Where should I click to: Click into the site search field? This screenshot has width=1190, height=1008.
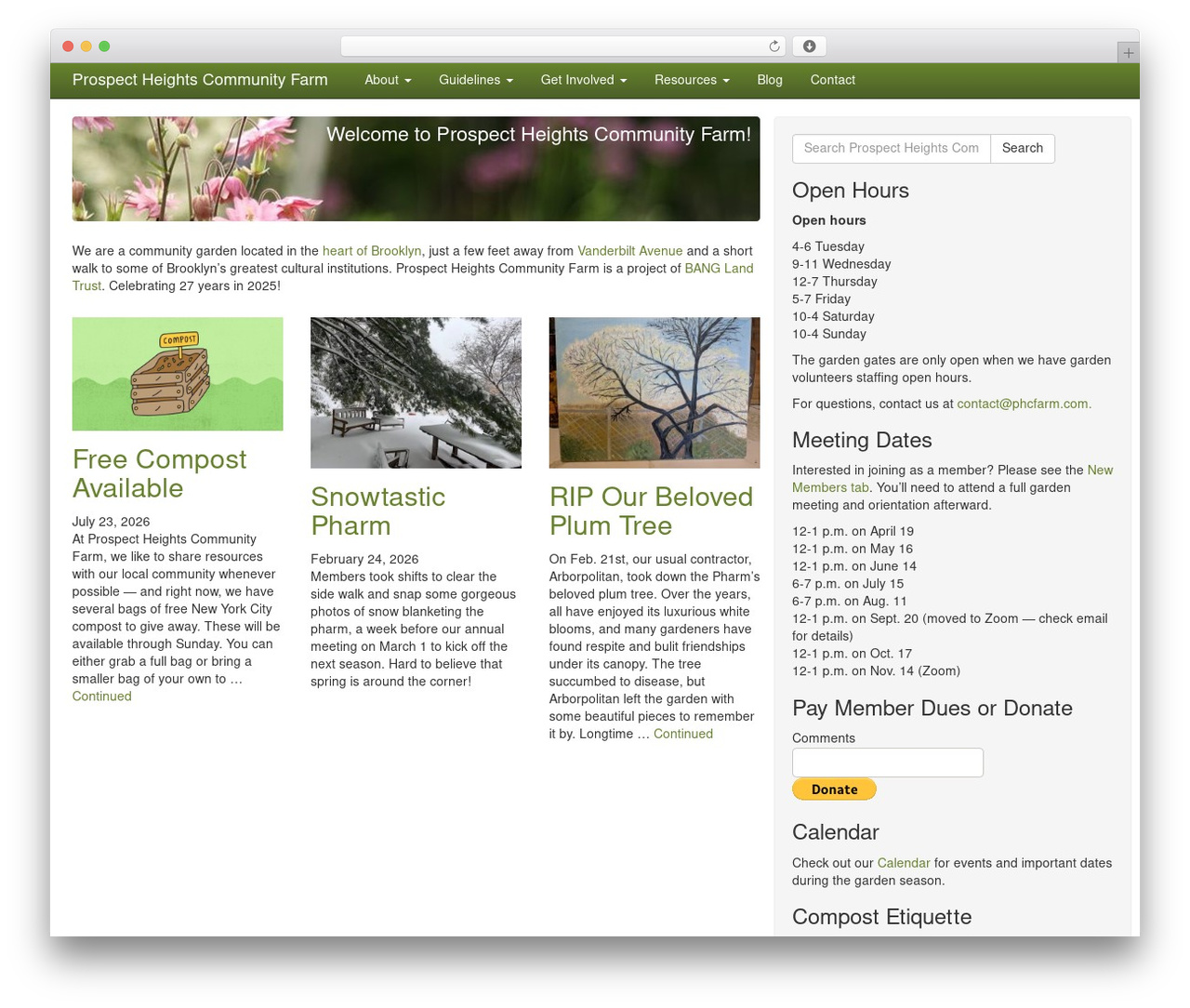[892, 149]
